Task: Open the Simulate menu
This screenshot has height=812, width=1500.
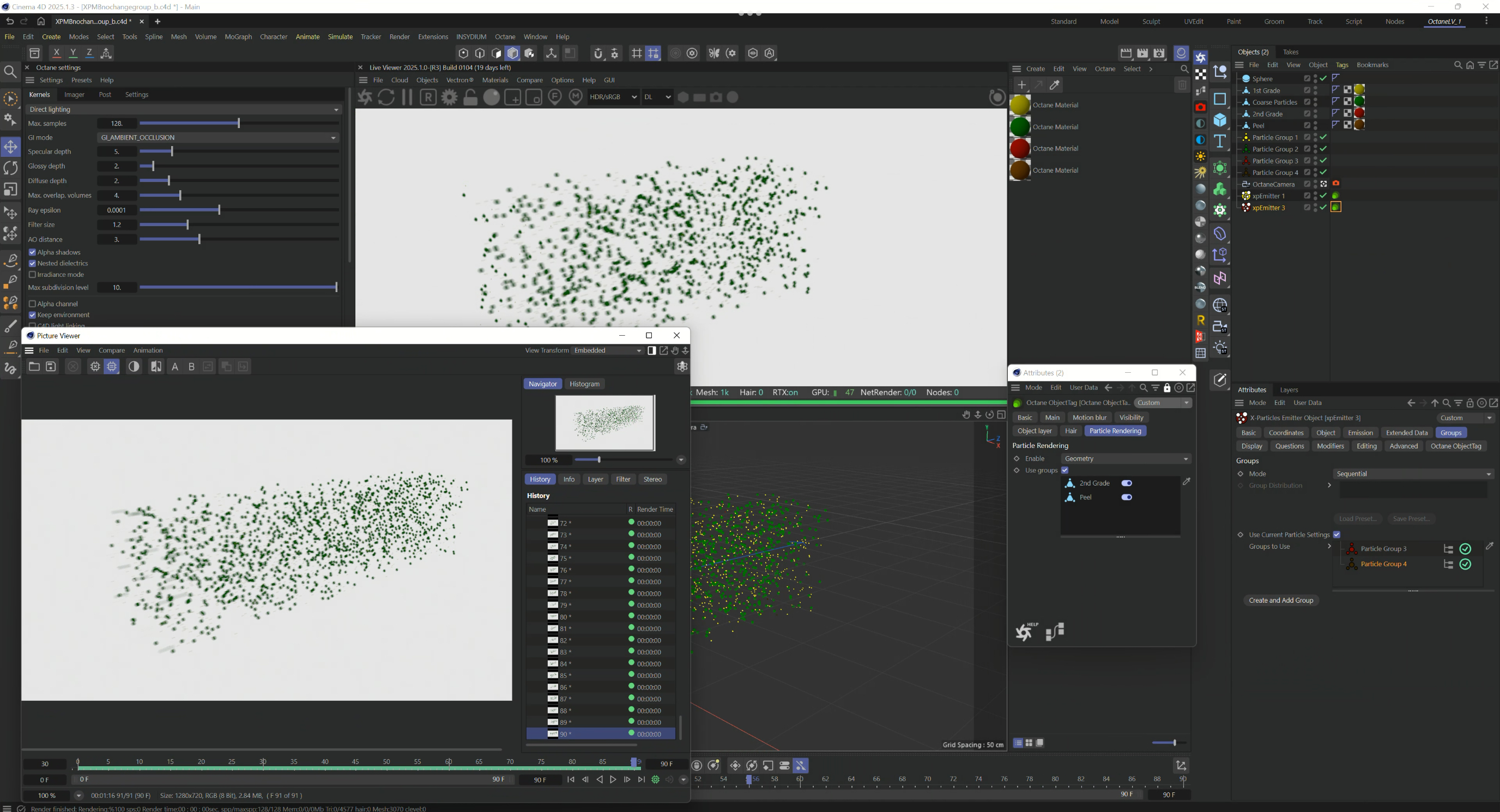Action: coord(340,37)
